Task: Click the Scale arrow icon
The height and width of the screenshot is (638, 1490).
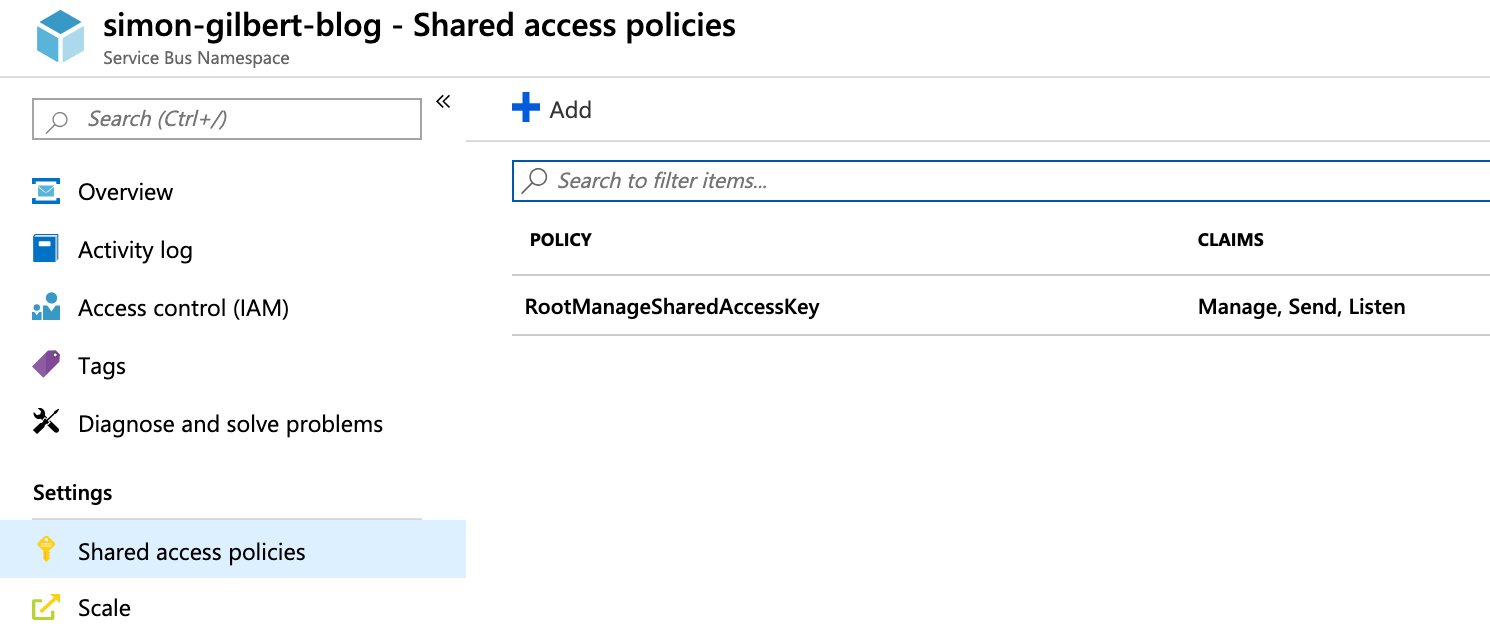Action: [46, 607]
